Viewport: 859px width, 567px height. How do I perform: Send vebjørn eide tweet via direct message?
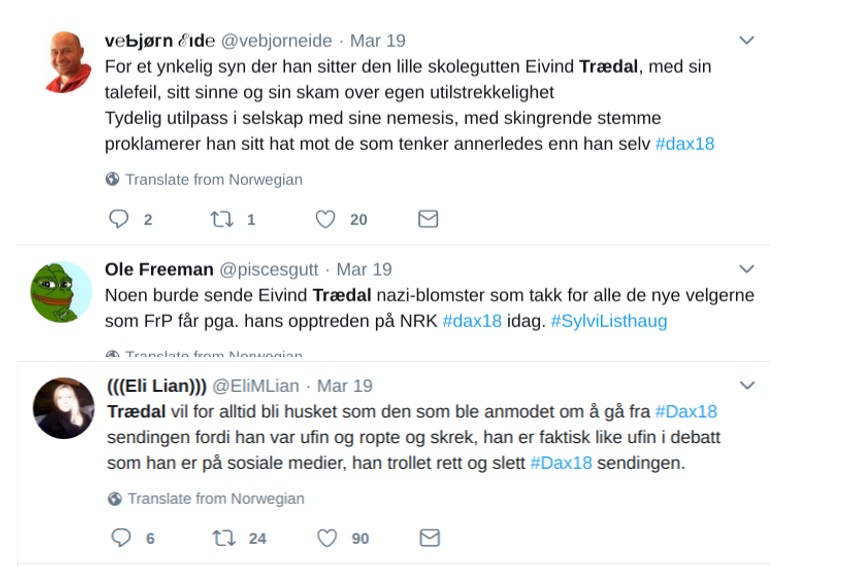[x=428, y=219]
